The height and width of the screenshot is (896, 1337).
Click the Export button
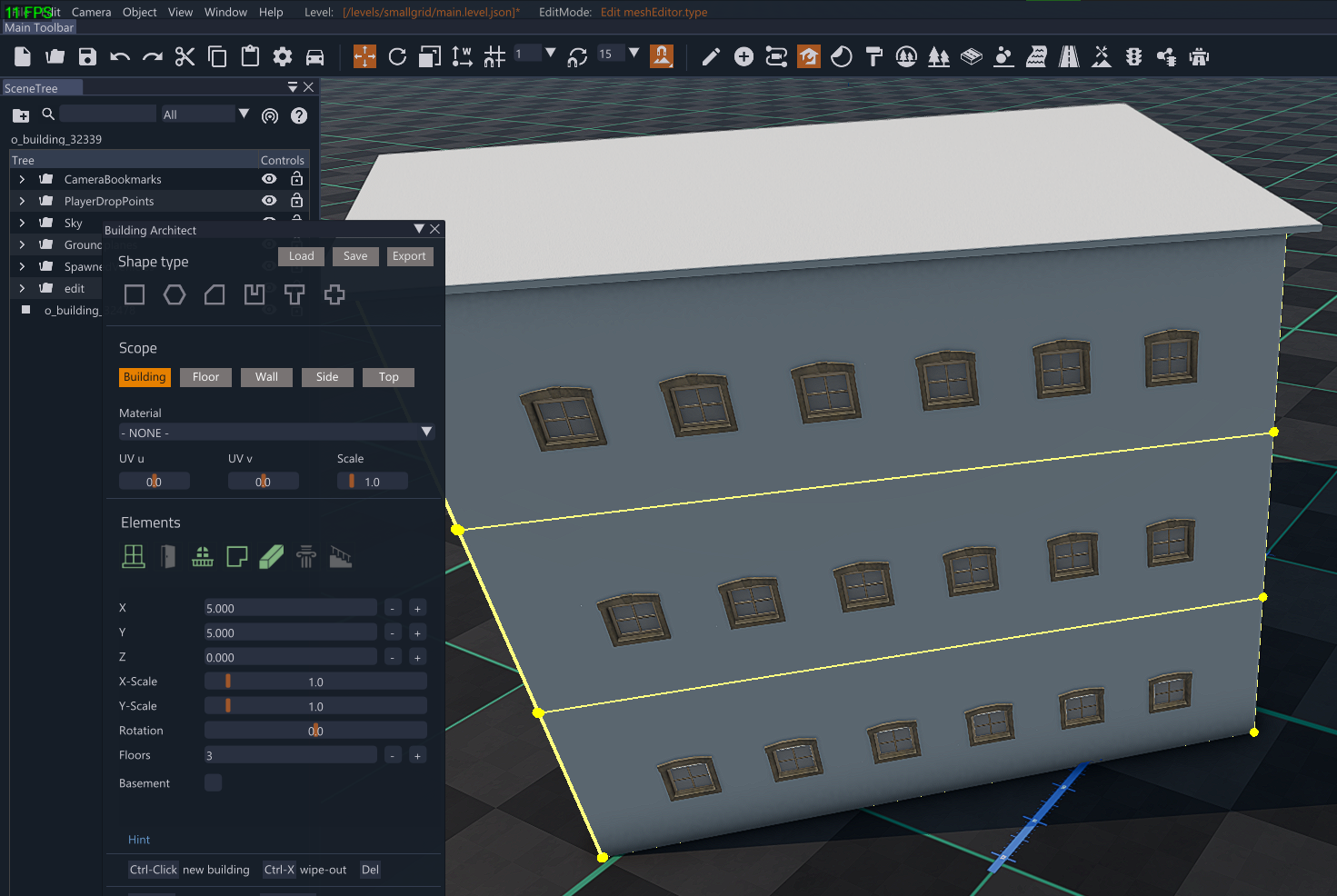click(x=409, y=256)
